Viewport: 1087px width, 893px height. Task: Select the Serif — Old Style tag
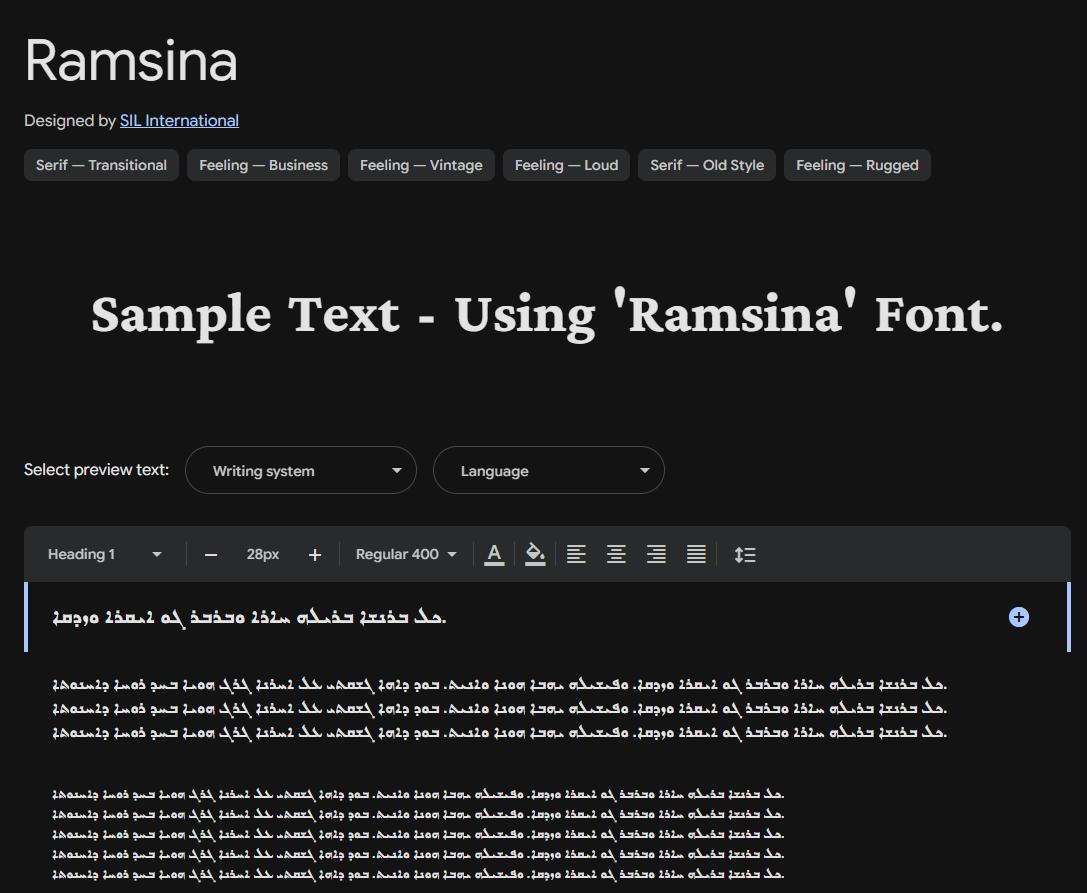point(707,165)
